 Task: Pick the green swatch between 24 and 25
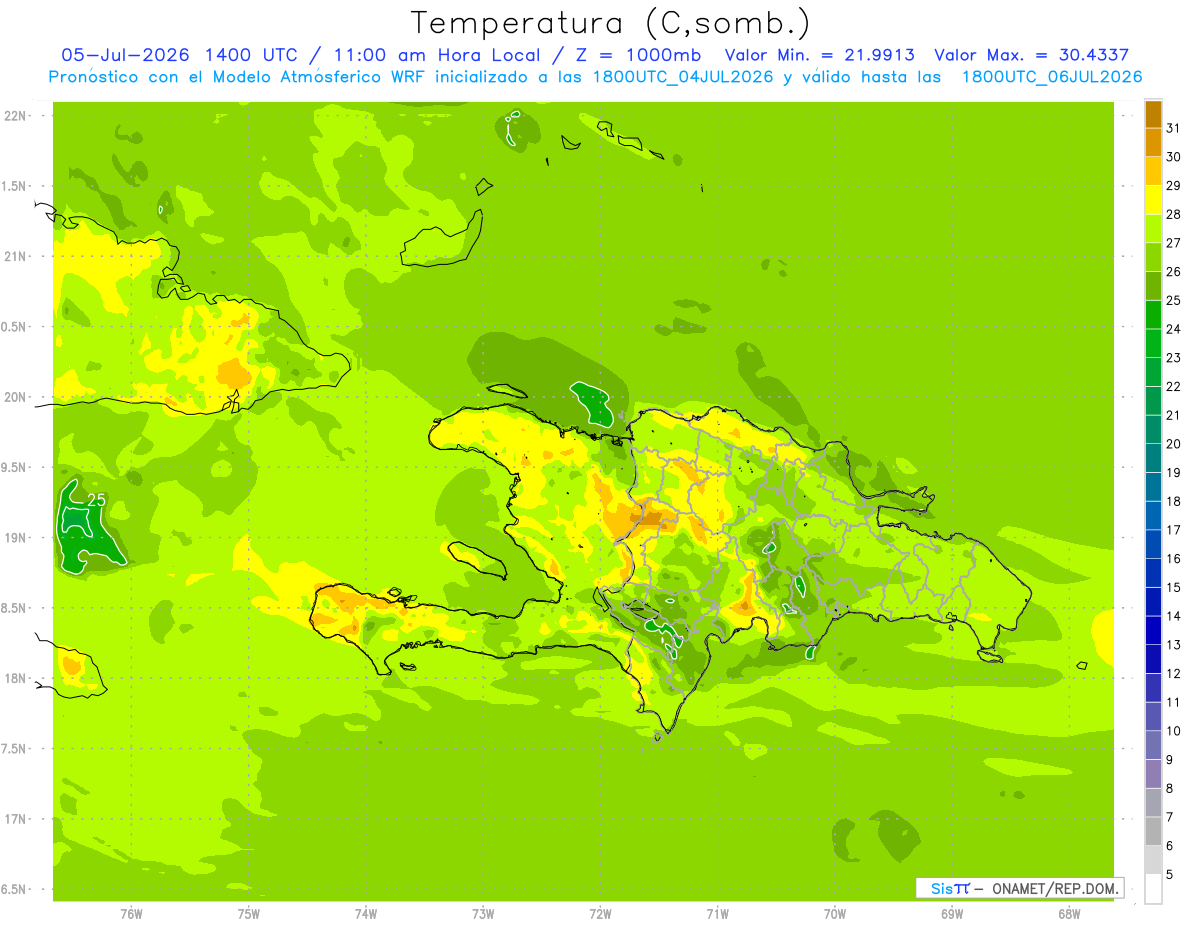1153,315
